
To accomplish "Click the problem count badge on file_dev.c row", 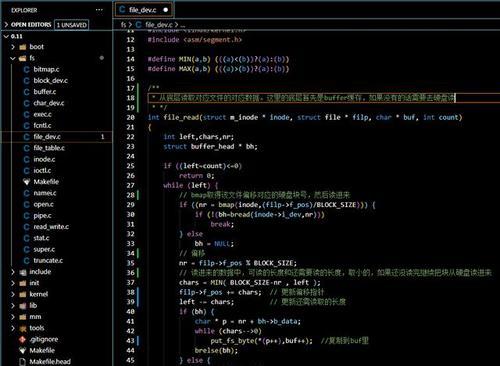I will pyautogui.click(x=102, y=137).
